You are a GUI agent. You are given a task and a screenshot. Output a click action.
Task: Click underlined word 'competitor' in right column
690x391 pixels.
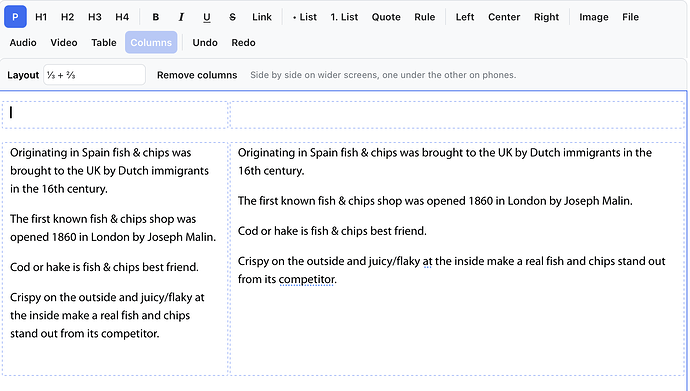point(307,279)
